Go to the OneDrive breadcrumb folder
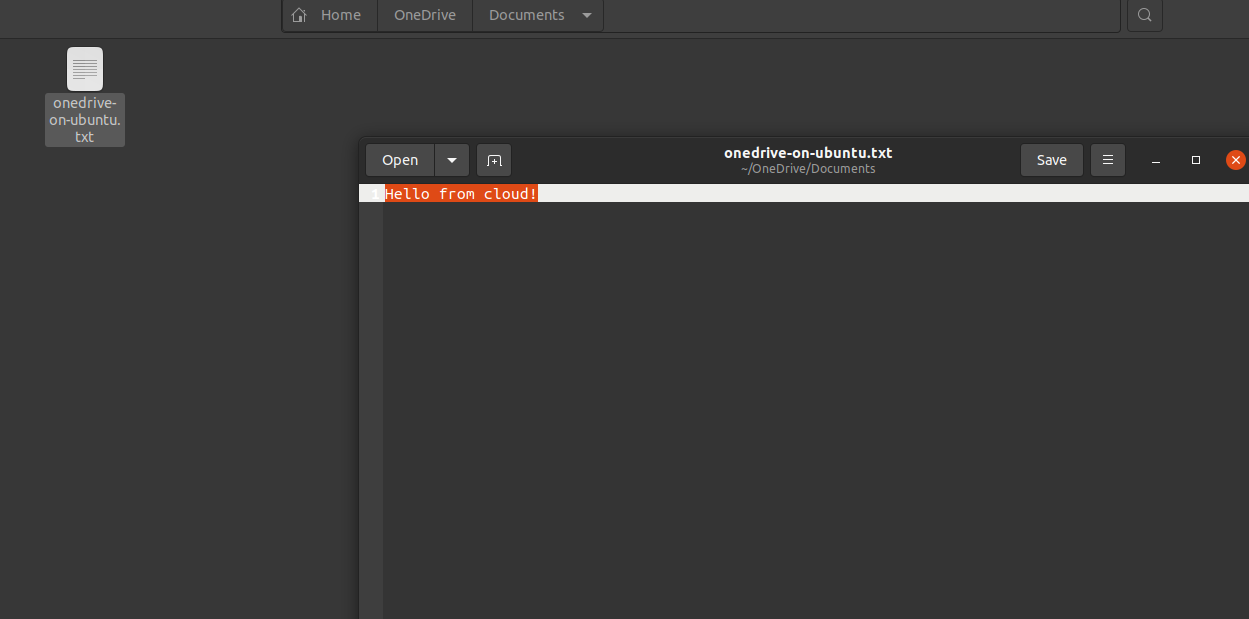 click(425, 15)
